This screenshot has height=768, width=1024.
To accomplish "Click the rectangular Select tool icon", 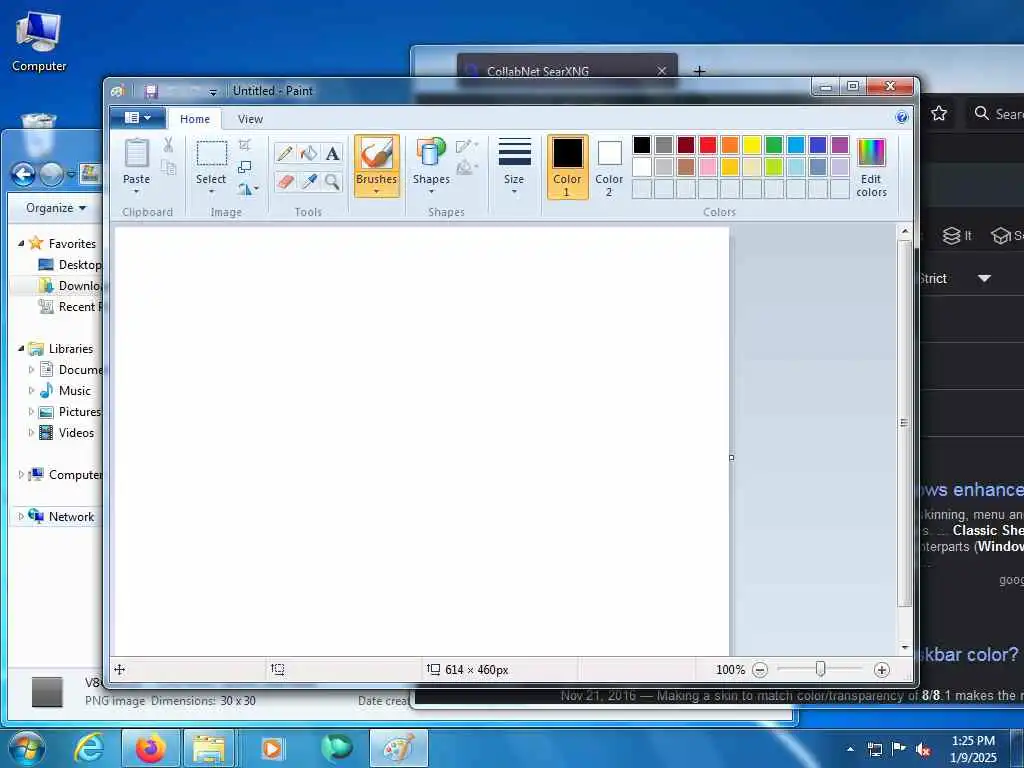I will [x=212, y=154].
